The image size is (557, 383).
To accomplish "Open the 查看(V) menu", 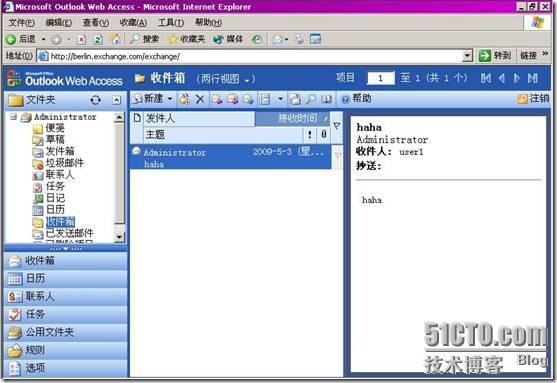I will tap(96, 23).
